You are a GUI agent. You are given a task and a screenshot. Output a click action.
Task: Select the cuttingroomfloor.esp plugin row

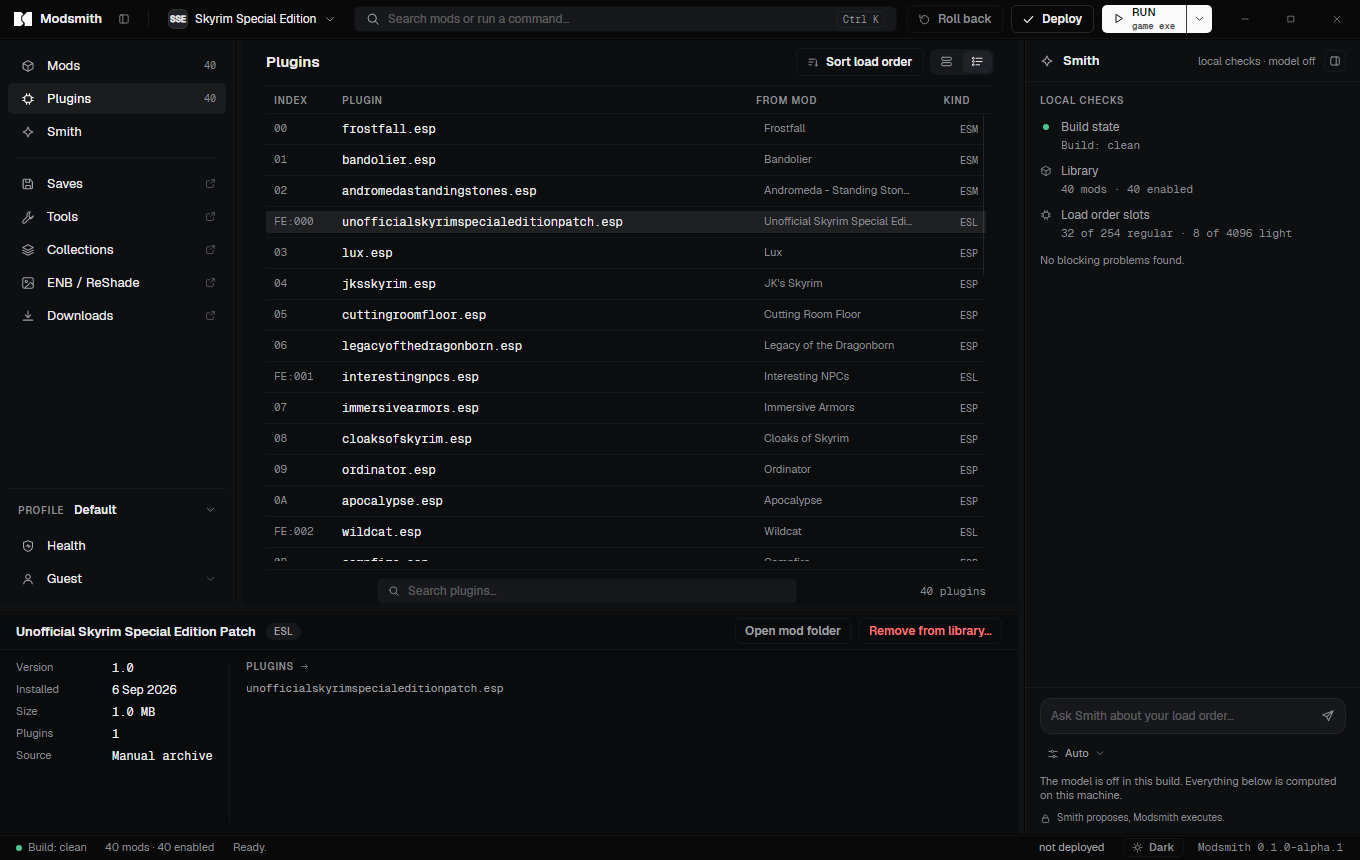(626, 315)
